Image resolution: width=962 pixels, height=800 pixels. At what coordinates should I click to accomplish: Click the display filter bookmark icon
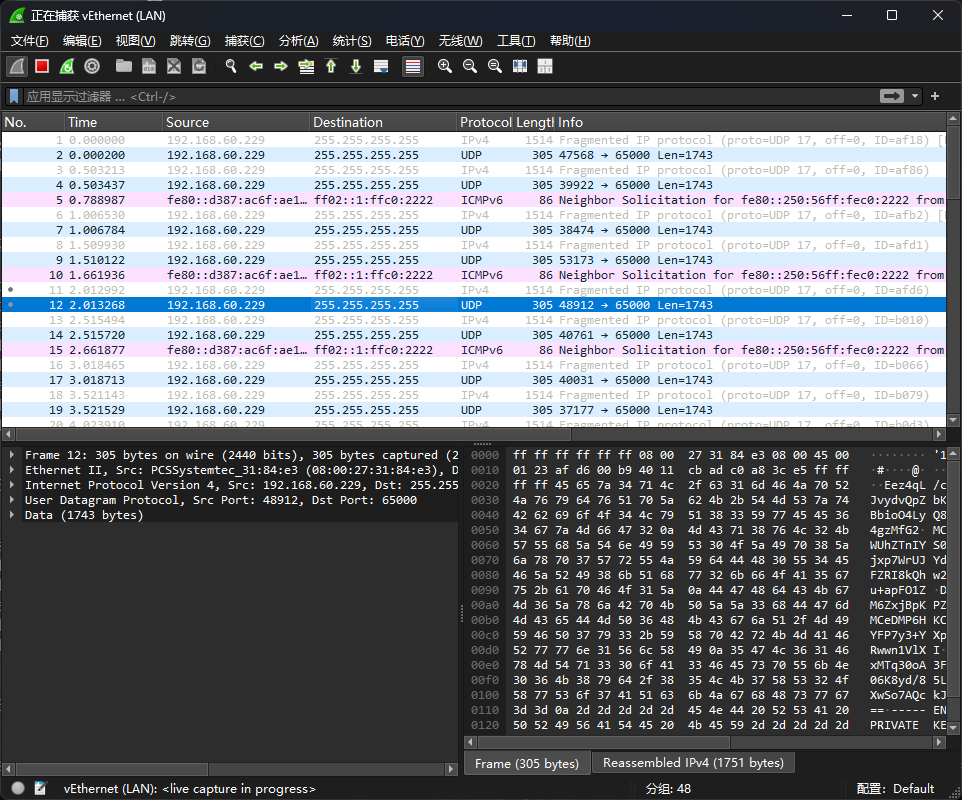pos(14,96)
